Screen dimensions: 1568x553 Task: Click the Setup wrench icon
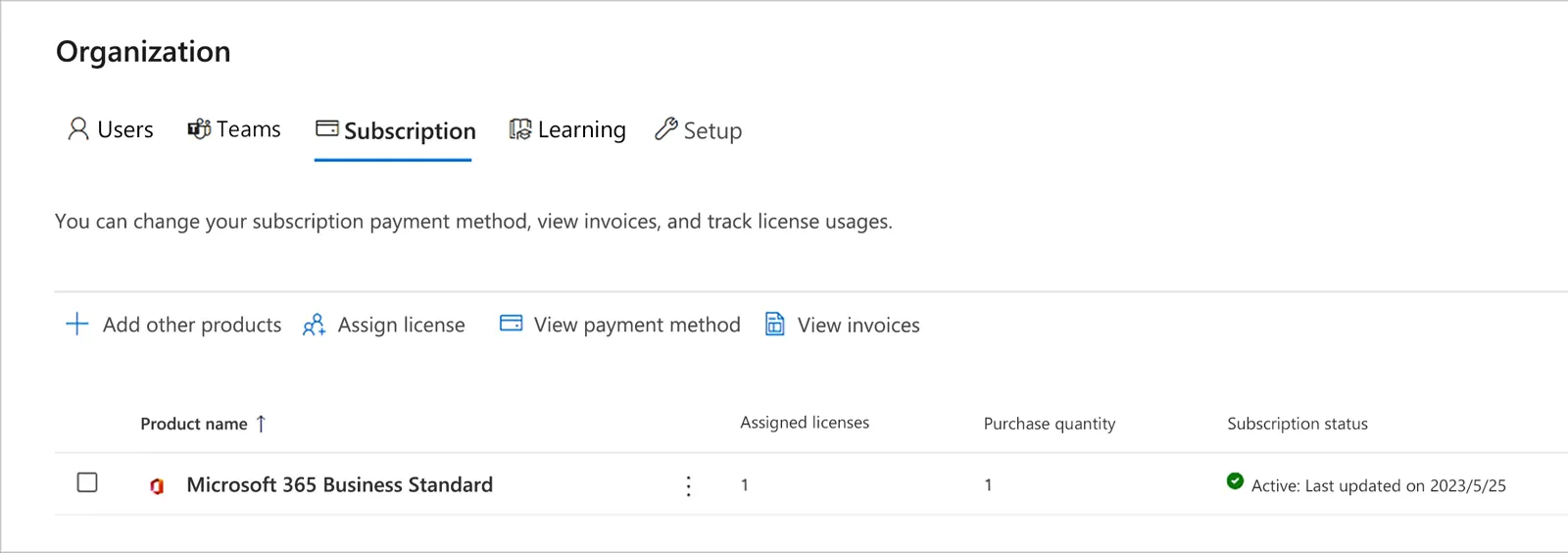pos(666,128)
